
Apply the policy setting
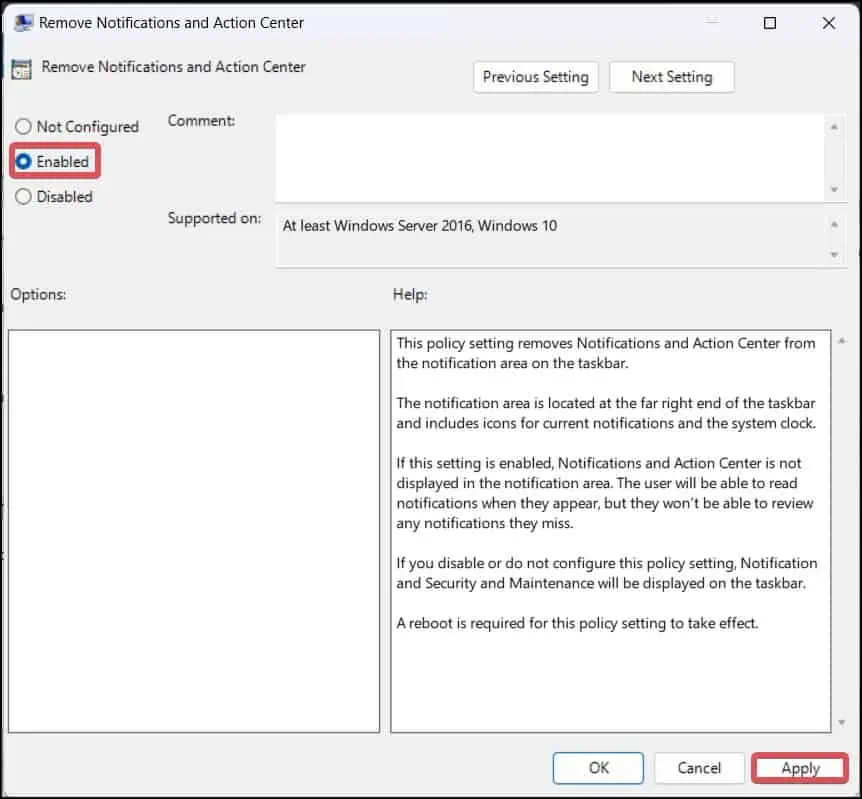pyautogui.click(x=799, y=767)
